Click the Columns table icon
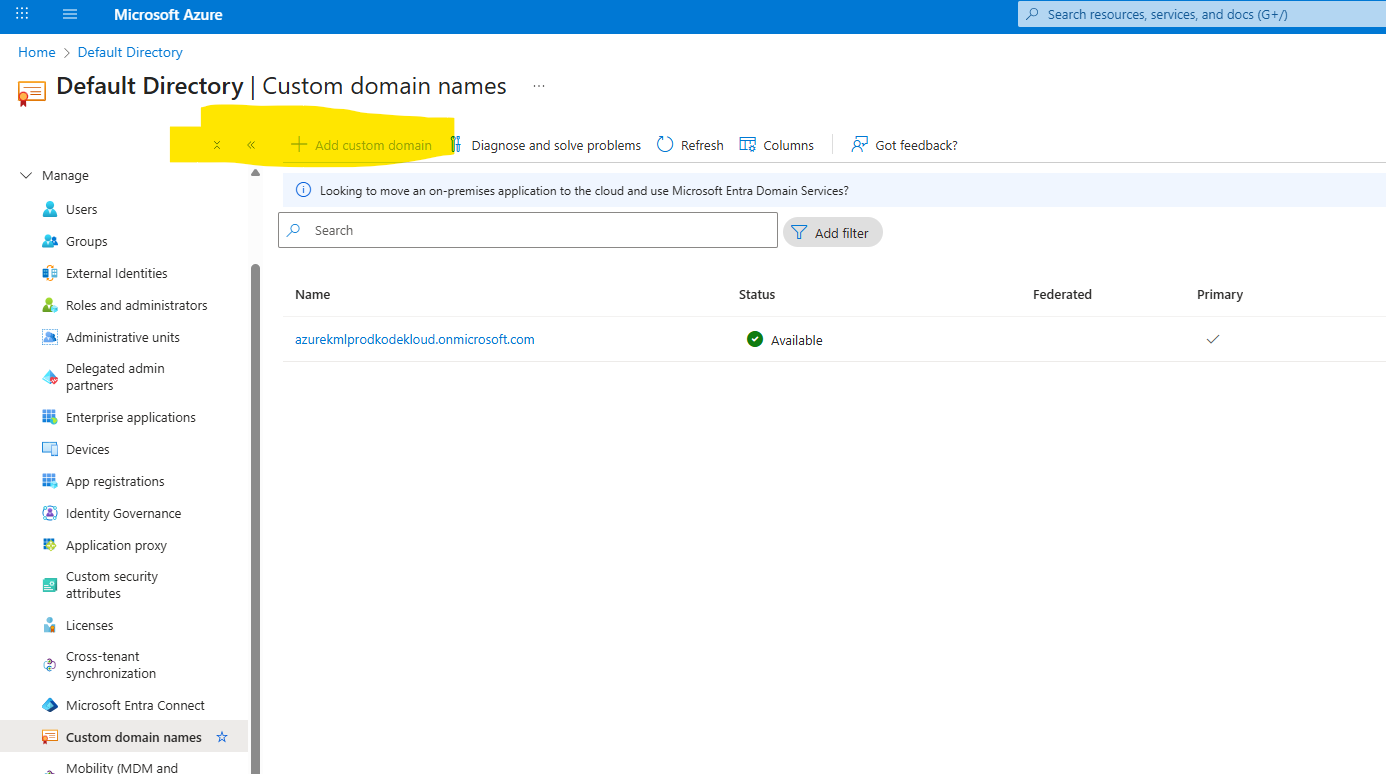Screen dimensions: 1386x774 point(747,145)
